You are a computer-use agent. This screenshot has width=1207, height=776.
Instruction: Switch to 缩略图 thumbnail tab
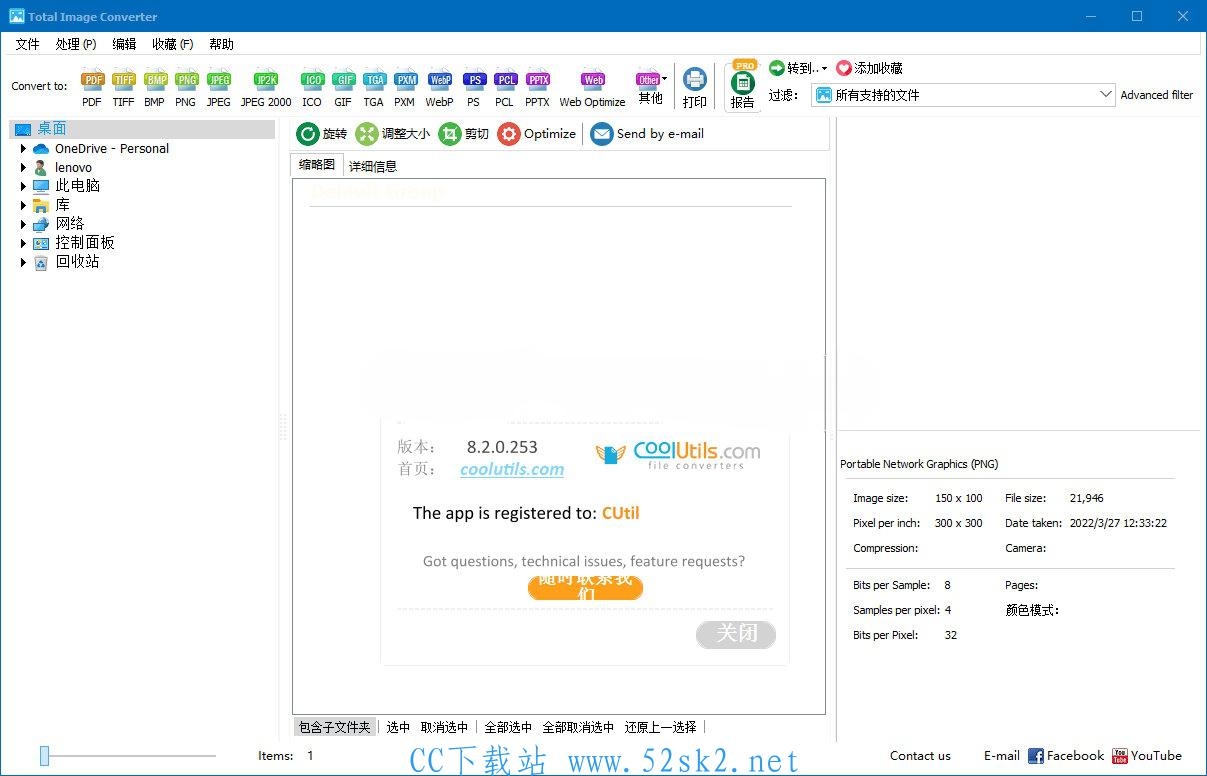(x=317, y=165)
